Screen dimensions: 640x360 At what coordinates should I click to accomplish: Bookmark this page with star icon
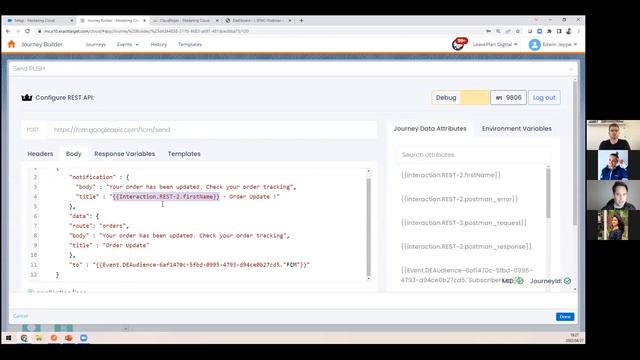(518, 31)
